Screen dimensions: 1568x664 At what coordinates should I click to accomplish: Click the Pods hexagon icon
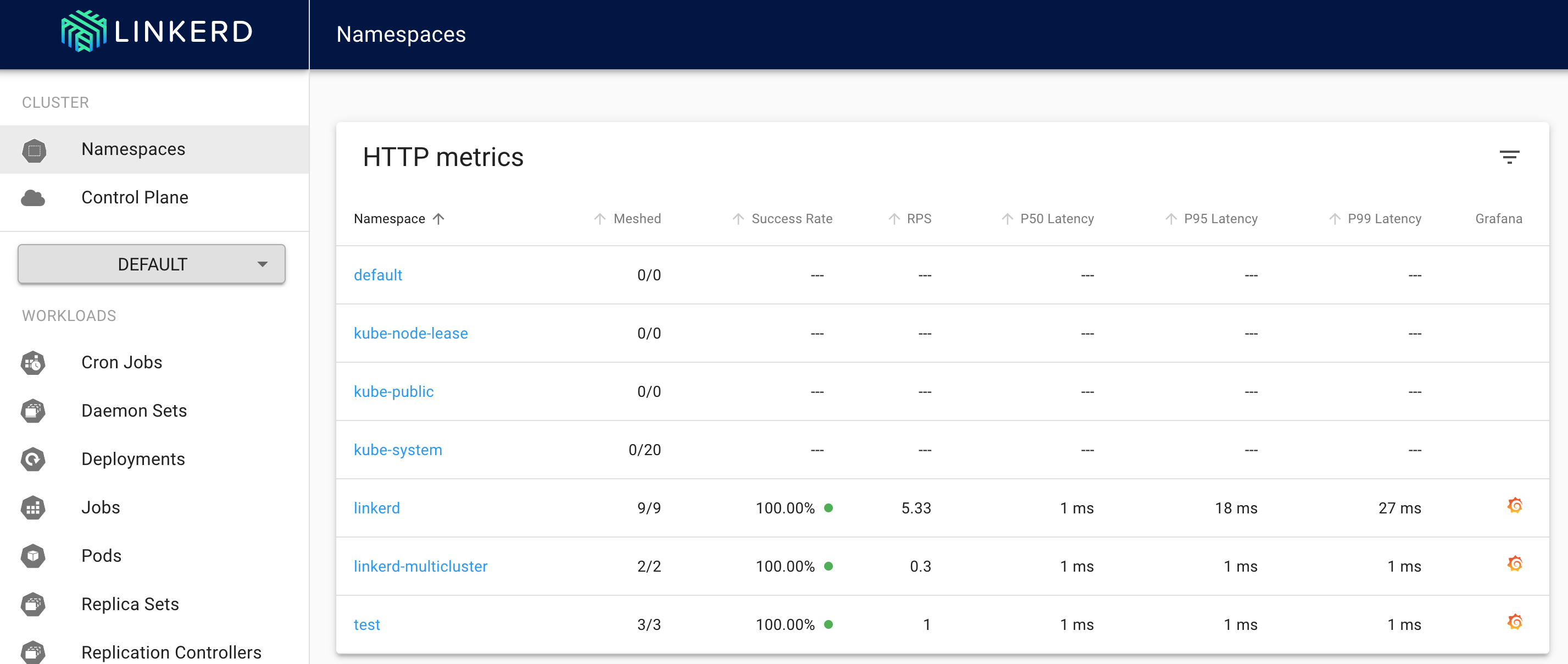[x=33, y=556]
